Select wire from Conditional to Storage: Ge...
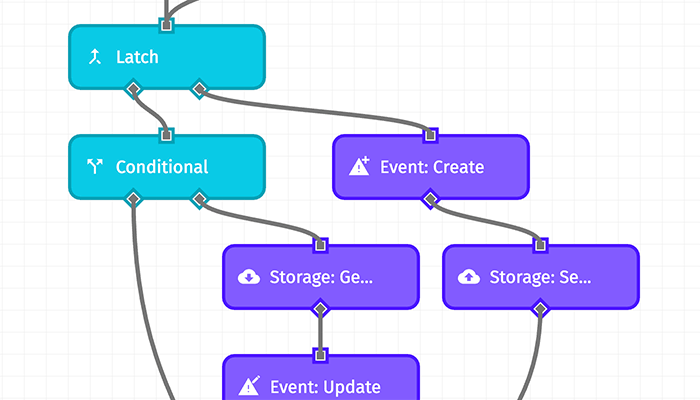 click(x=261, y=219)
